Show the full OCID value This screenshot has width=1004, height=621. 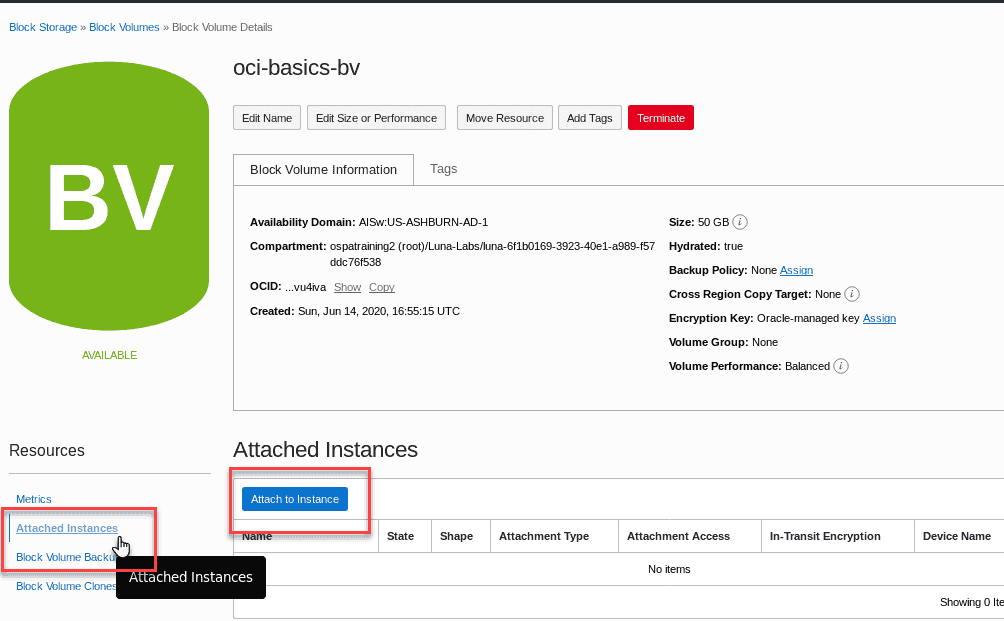pyautogui.click(x=347, y=286)
